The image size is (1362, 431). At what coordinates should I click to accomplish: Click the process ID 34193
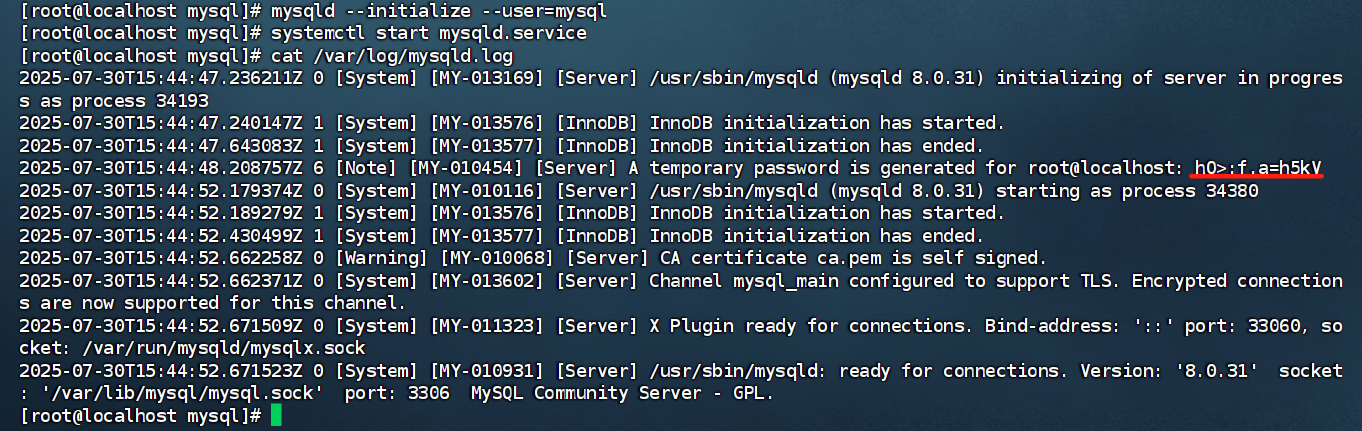[182, 101]
